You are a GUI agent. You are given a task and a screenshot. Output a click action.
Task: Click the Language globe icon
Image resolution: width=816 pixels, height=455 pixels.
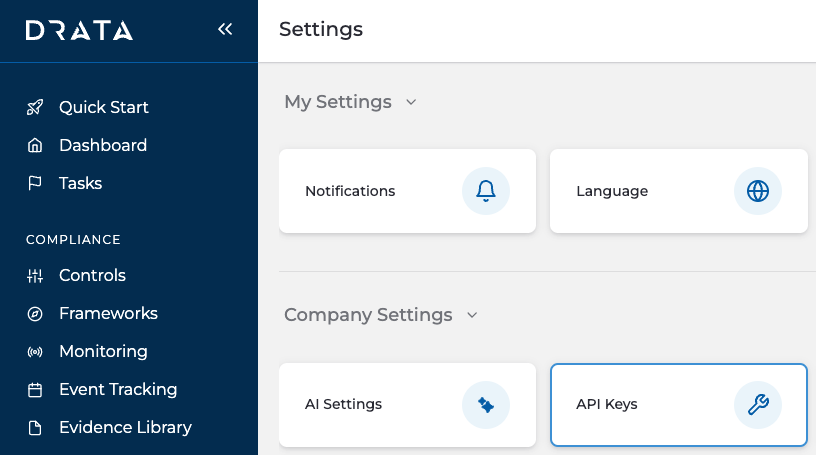pos(758,191)
